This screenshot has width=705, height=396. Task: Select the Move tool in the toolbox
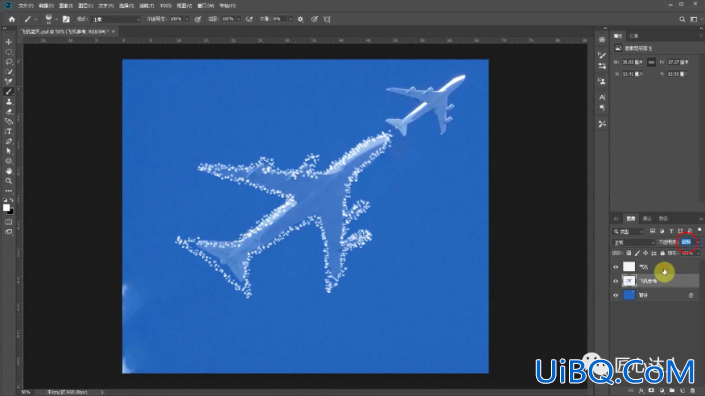tap(9, 42)
